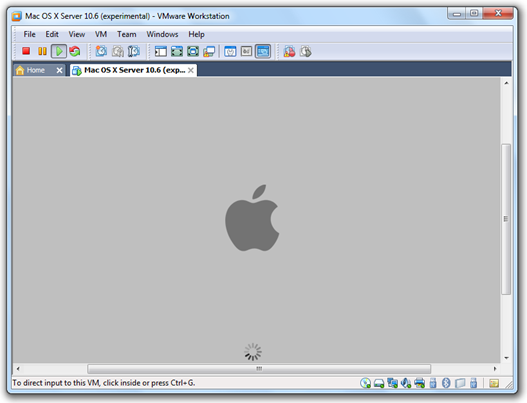The height and width of the screenshot is (403, 527).
Task: Click the Bluetooth device status icon
Action: pyautogui.click(x=446, y=383)
